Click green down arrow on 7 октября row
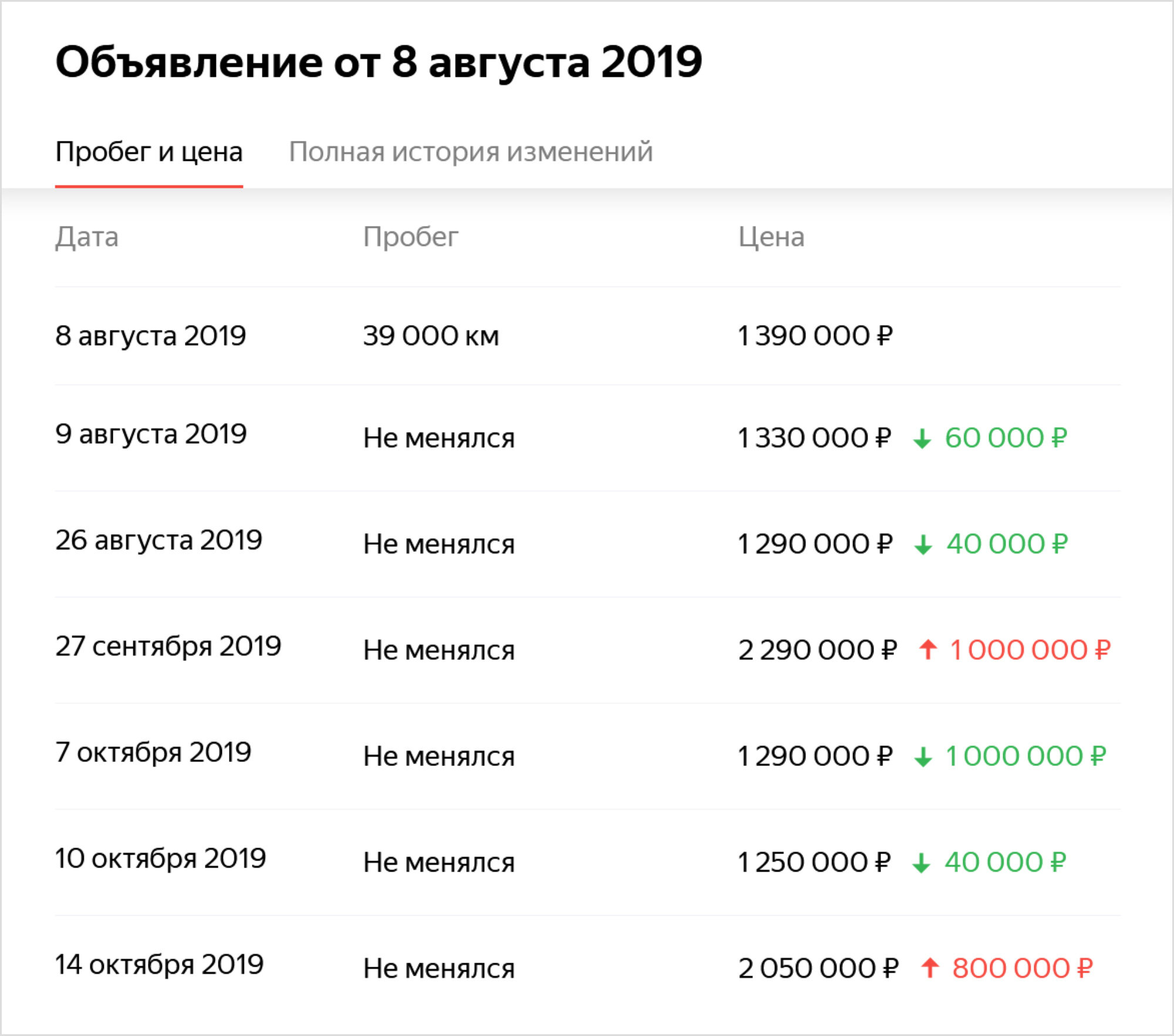This screenshot has height=1036, width=1174. (x=923, y=757)
